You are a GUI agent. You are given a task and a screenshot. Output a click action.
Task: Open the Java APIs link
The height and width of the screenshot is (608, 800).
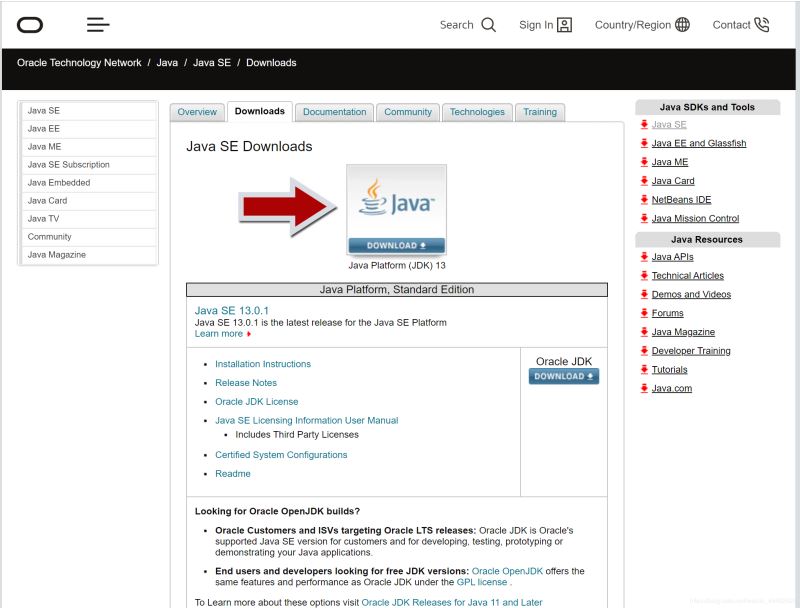672,257
